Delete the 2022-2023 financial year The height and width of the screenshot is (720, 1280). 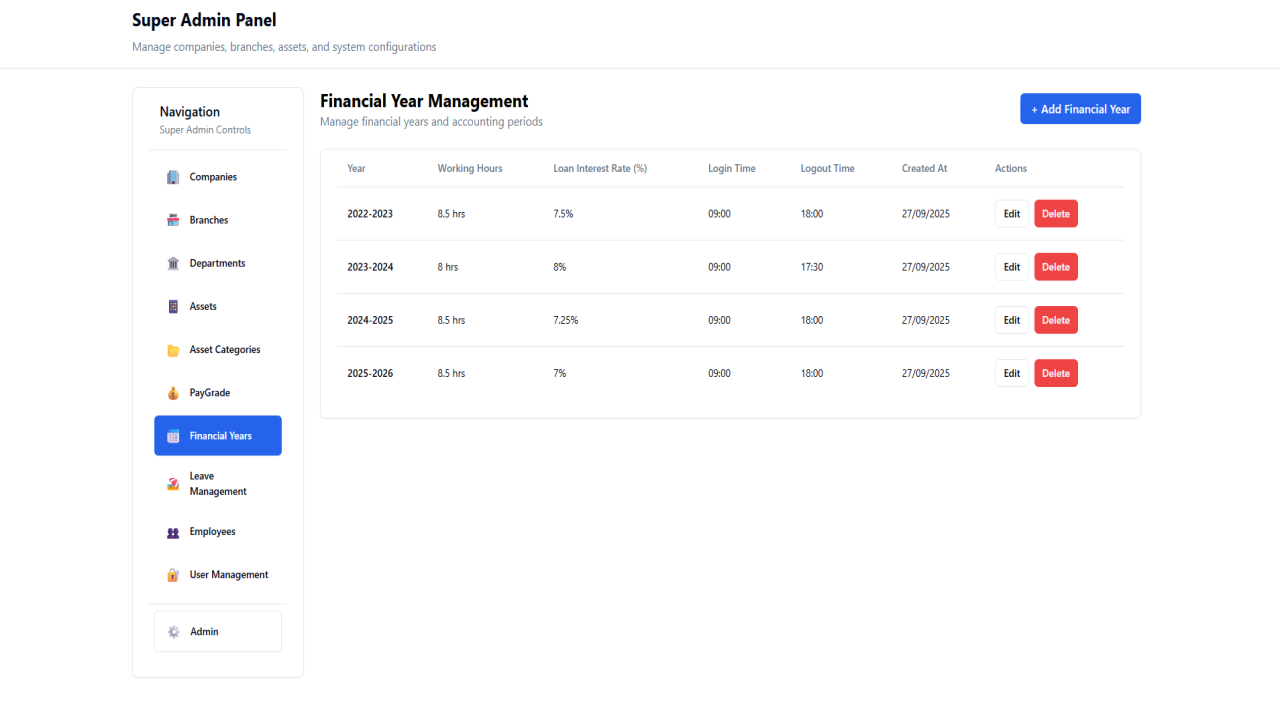coord(1056,214)
